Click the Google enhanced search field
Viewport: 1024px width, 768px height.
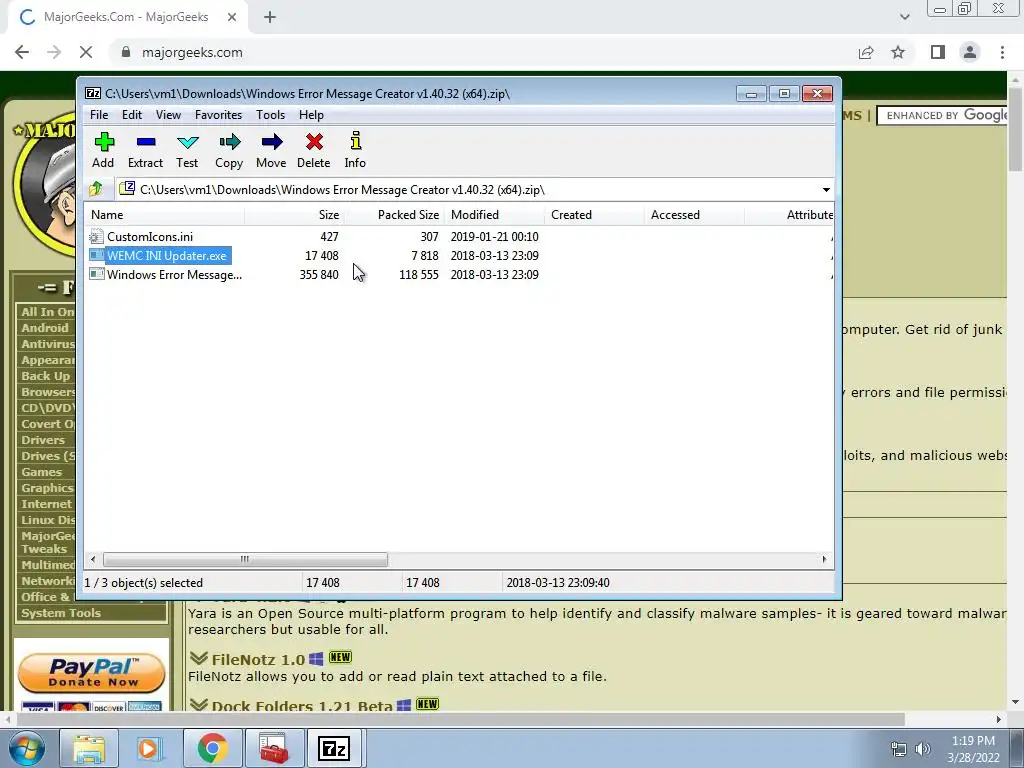point(942,116)
